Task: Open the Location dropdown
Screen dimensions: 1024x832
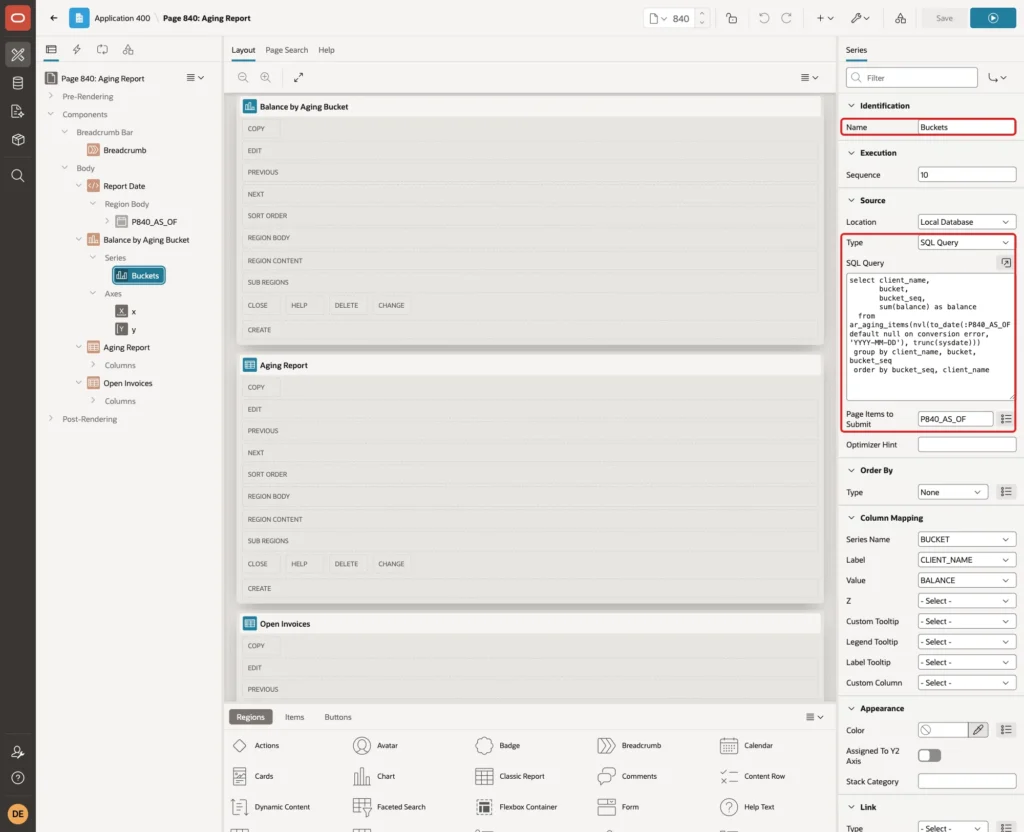Action: click(x=967, y=222)
